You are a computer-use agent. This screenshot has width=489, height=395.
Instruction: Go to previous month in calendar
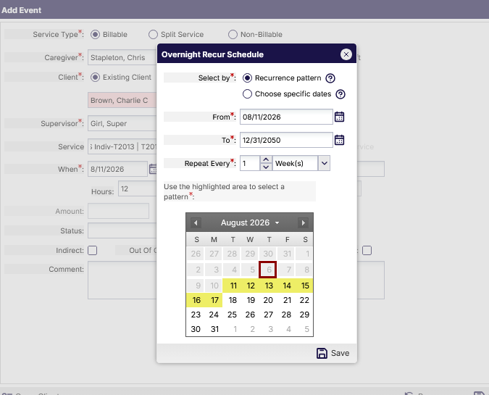(196, 223)
